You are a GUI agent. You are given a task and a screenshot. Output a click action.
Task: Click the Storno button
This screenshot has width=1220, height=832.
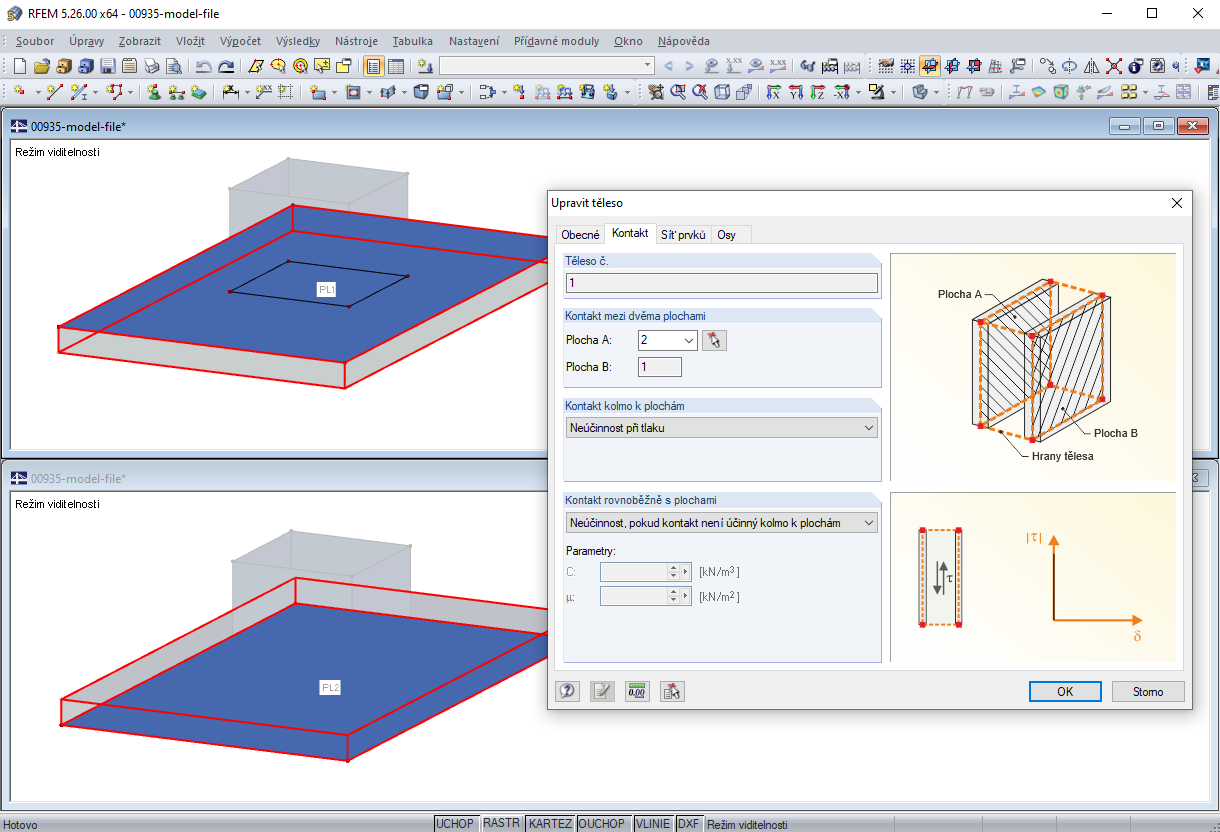coord(1148,691)
